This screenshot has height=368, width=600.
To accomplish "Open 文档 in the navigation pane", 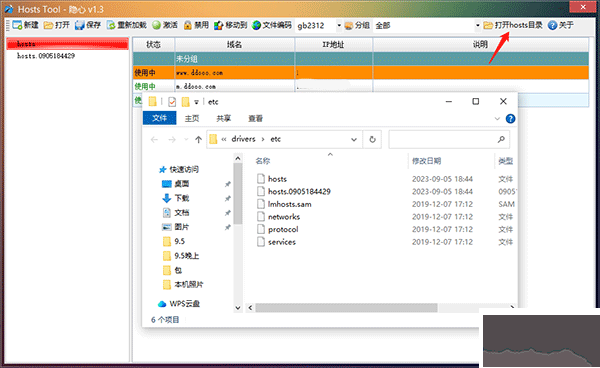I will pyautogui.click(x=182, y=213).
